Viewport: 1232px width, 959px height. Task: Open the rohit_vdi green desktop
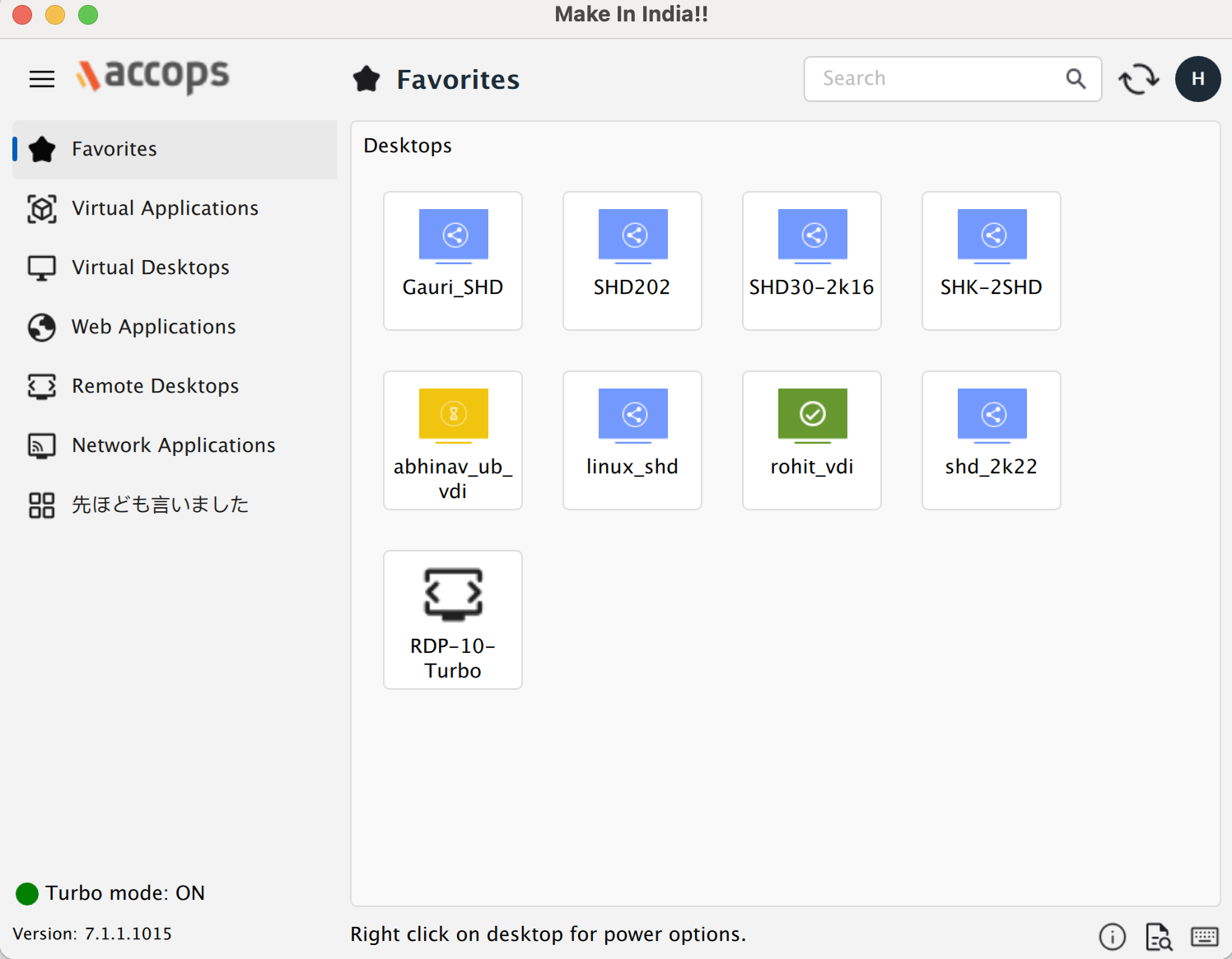coord(812,440)
